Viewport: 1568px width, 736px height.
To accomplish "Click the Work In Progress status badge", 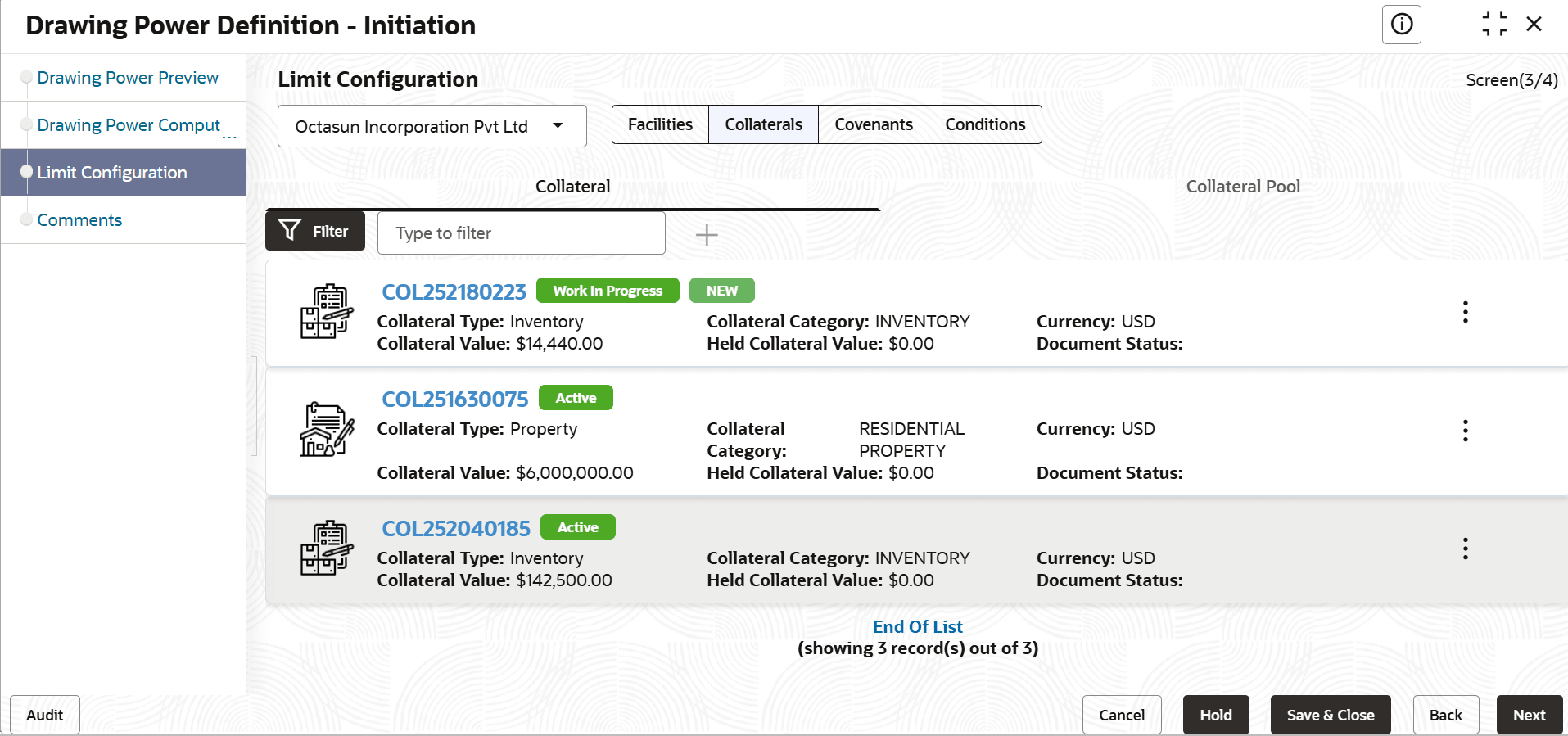I will pos(608,291).
